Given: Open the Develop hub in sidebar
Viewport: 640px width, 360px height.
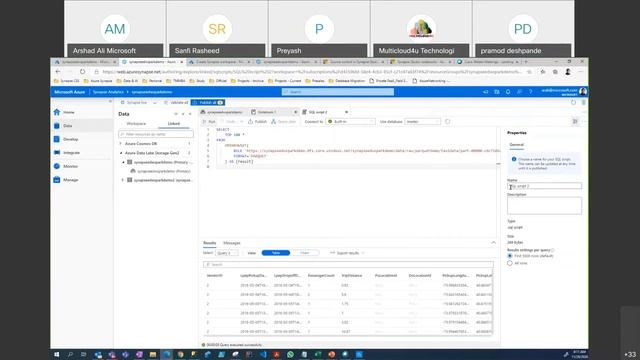Looking at the screenshot, I should coord(82,139).
